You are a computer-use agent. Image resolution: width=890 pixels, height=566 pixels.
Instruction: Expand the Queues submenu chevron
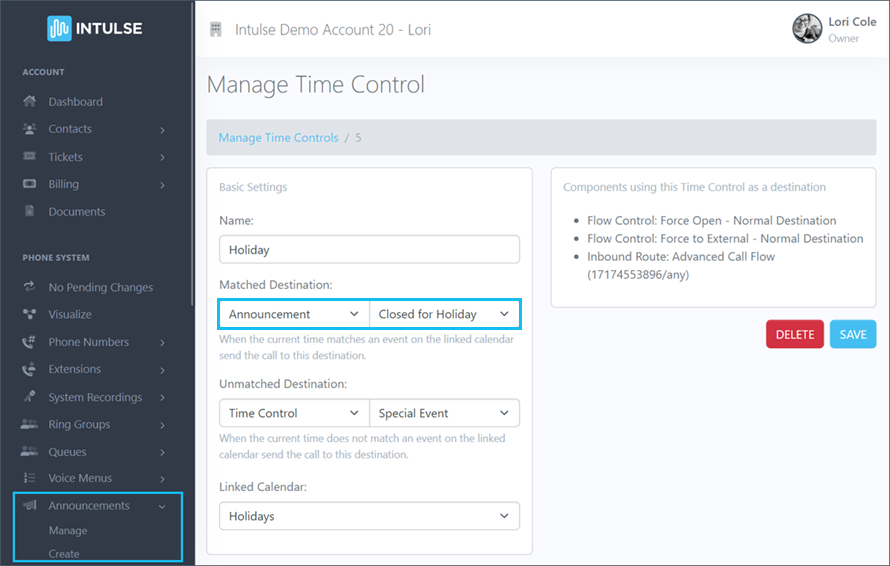click(162, 452)
